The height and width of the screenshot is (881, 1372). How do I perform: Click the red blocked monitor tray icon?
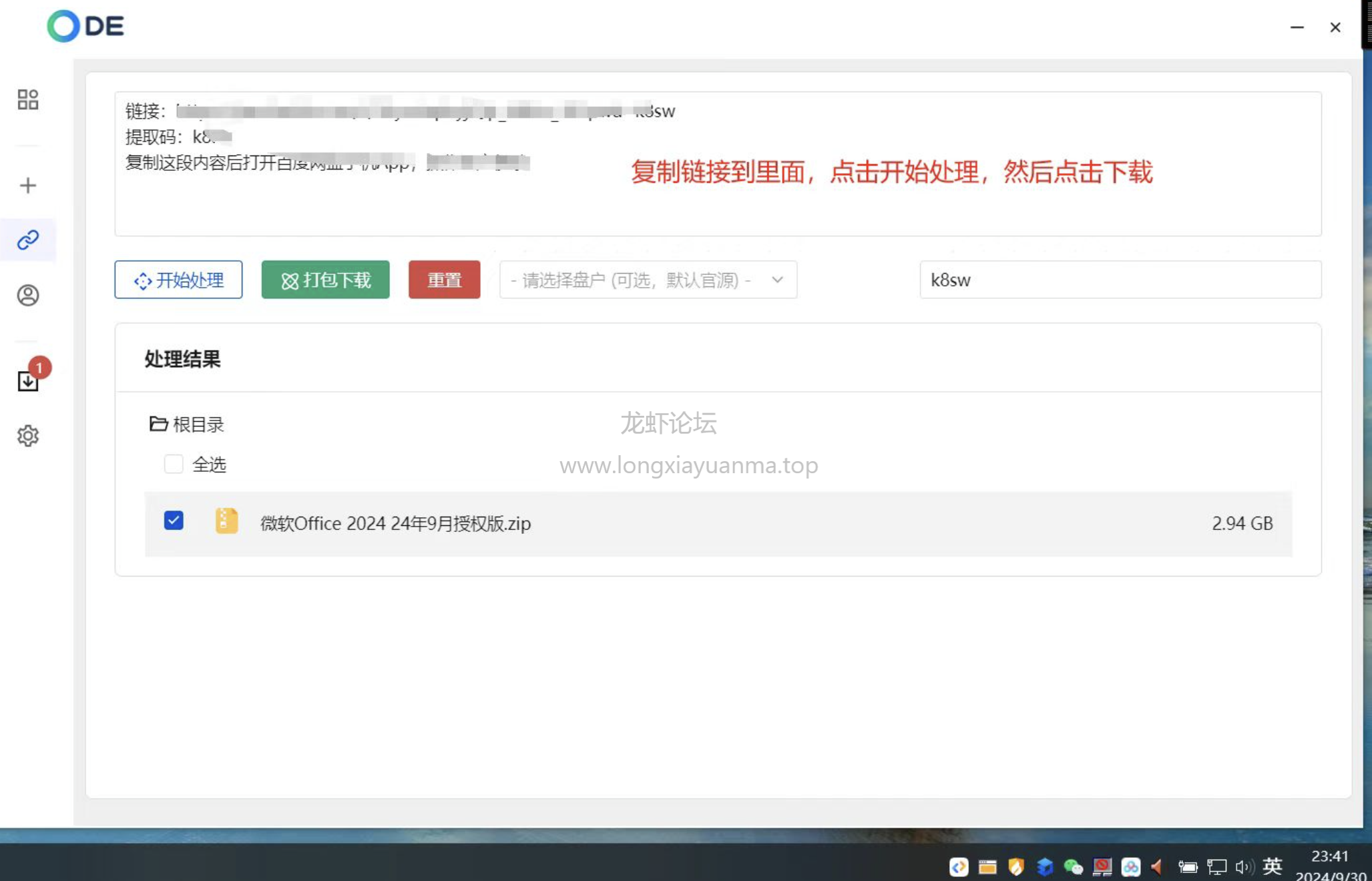(x=1102, y=866)
